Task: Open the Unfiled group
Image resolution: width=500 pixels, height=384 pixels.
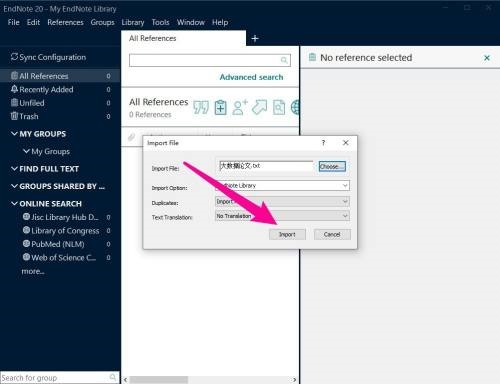Action: click(60, 103)
